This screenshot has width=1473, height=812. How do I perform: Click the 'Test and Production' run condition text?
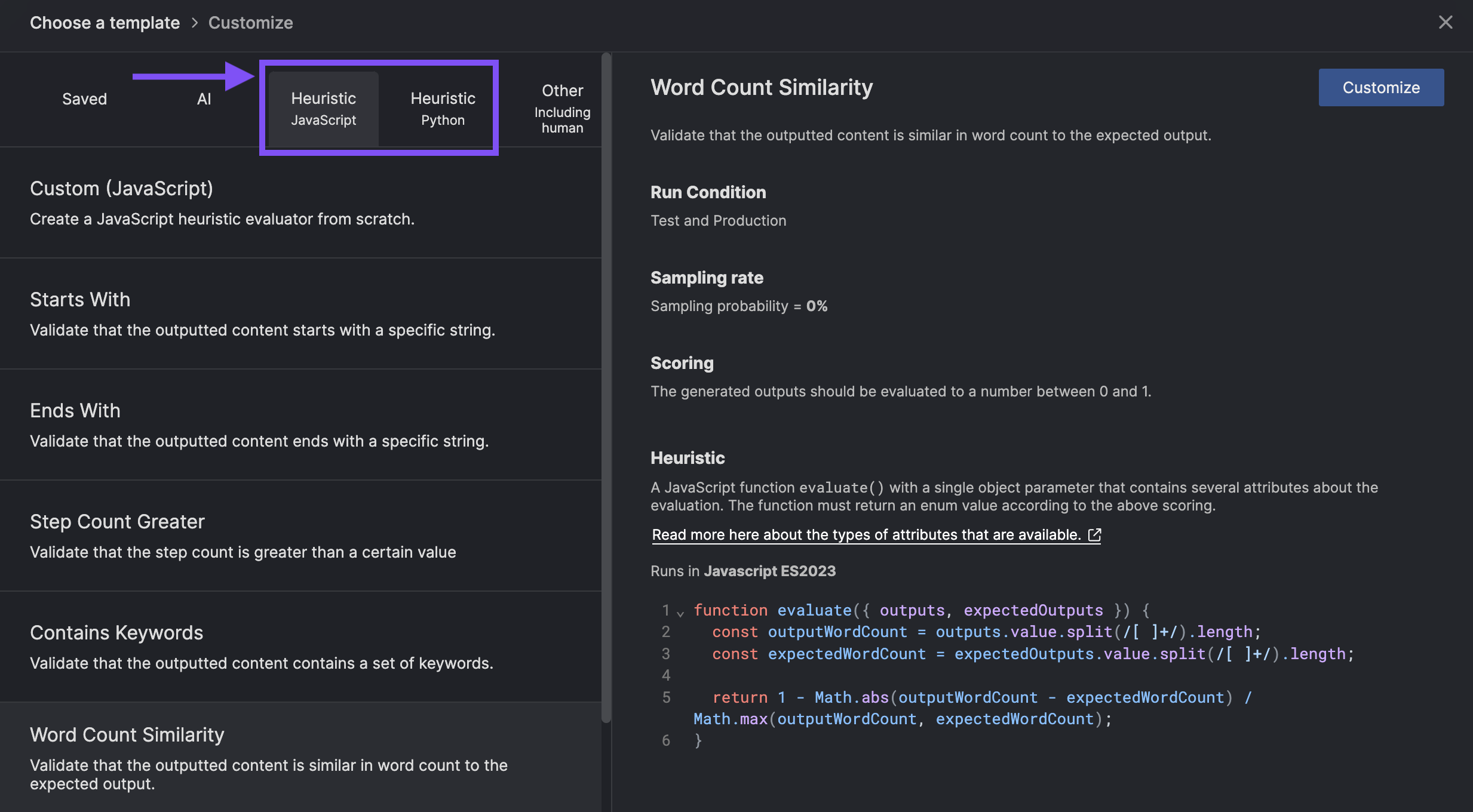[718, 220]
